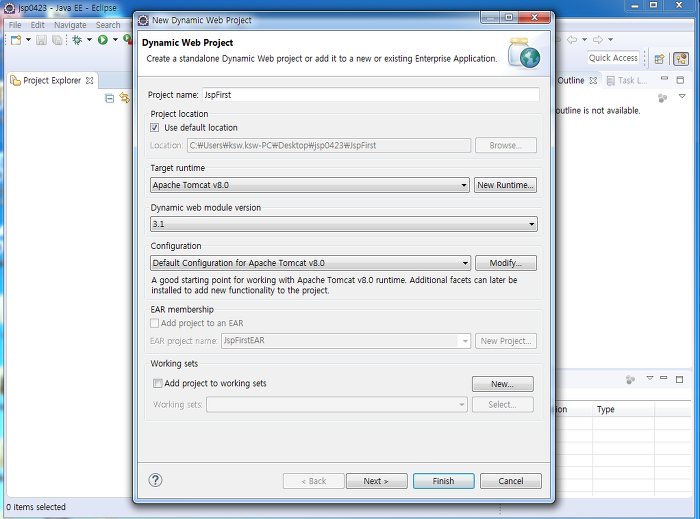Click the green Run icon in toolbar

[x=103, y=40]
